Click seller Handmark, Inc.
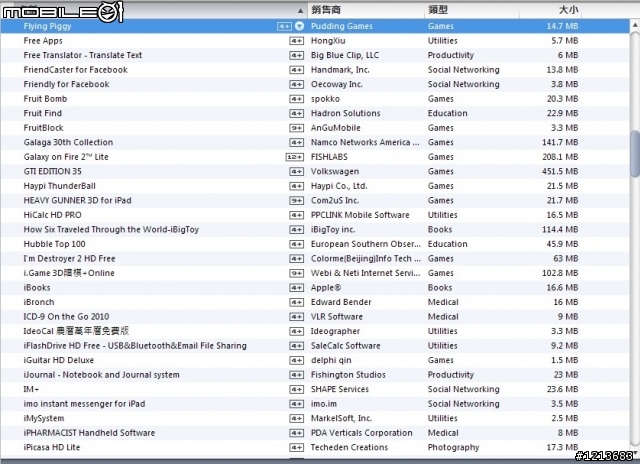Screen dimensions: 640x464 [x=340, y=70]
